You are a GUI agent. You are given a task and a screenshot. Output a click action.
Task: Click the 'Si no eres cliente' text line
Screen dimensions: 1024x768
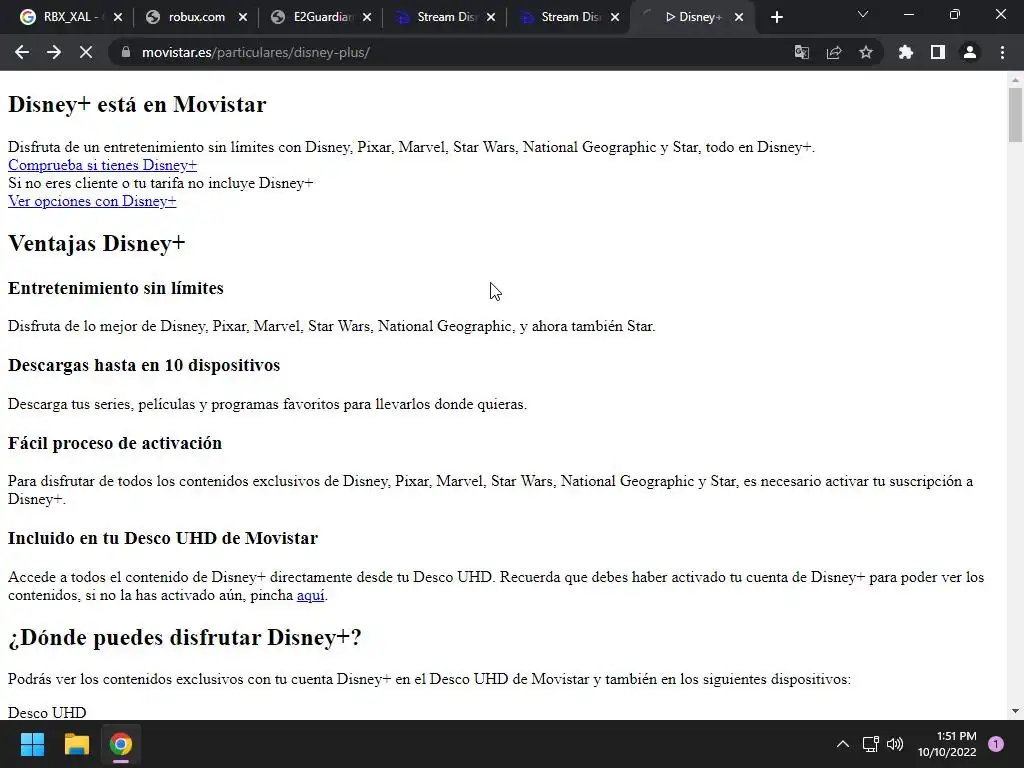coord(161,183)
